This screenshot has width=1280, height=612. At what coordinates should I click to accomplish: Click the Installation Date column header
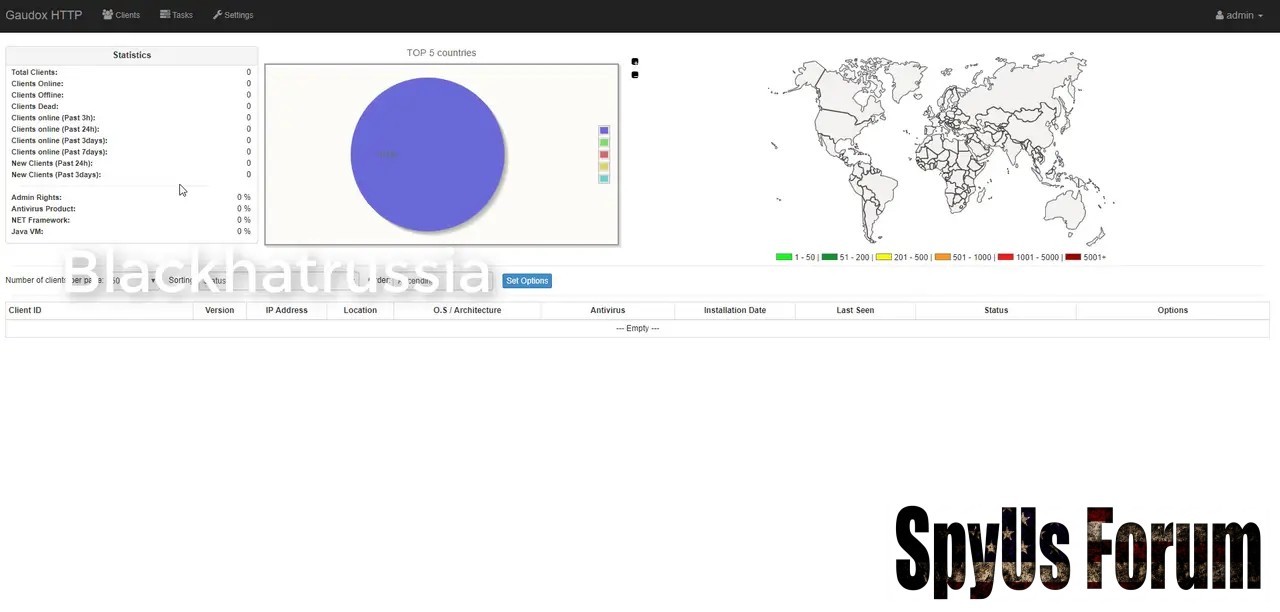point(734,310)
